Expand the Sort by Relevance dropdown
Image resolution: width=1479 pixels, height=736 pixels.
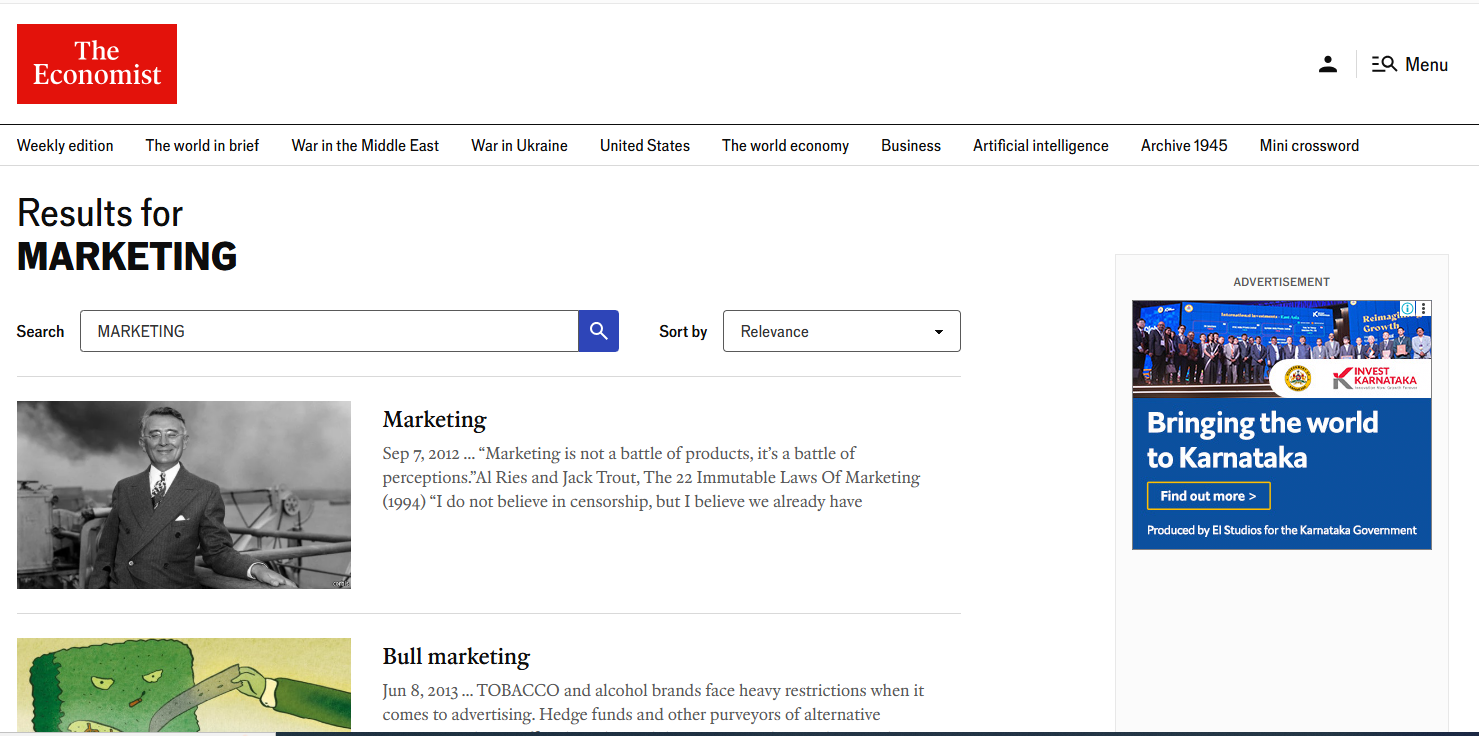pos(841,331)
